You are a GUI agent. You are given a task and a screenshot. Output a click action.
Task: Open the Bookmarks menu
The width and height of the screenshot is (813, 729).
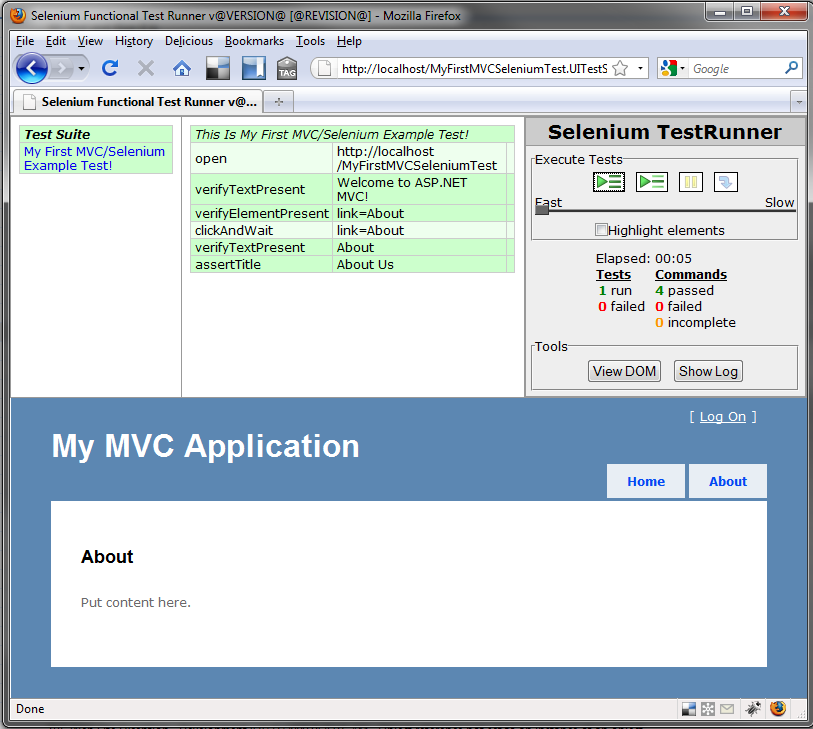[254, 41]
